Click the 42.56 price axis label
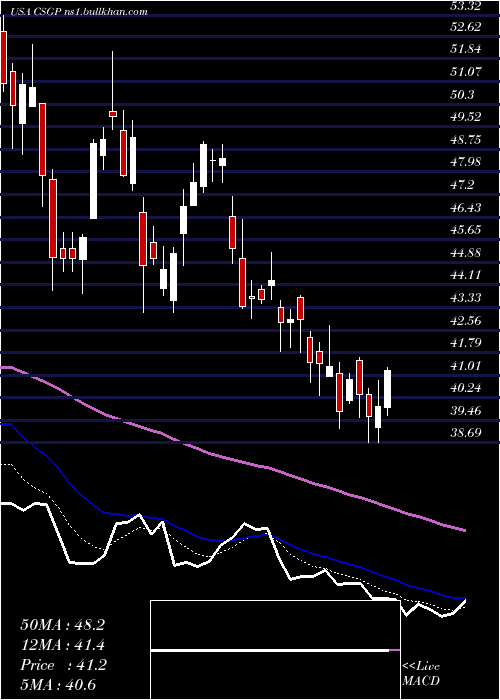The width and height of the screenshot is (500, 700). [466, 321]
